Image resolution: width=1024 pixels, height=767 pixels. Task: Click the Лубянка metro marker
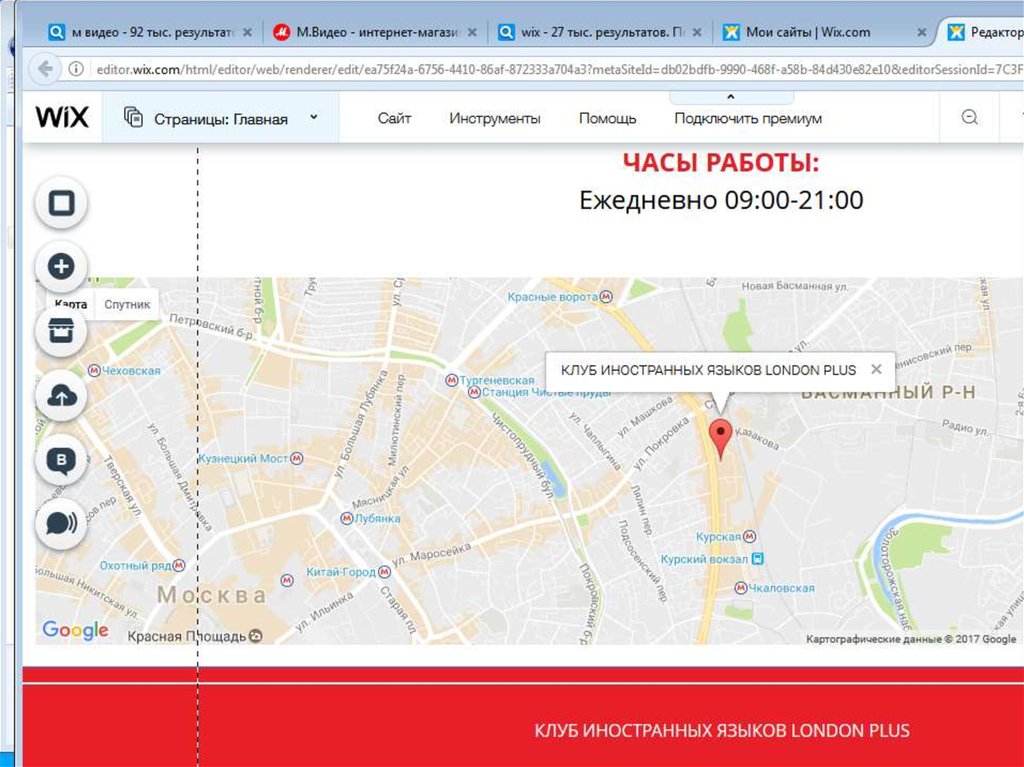347,518
